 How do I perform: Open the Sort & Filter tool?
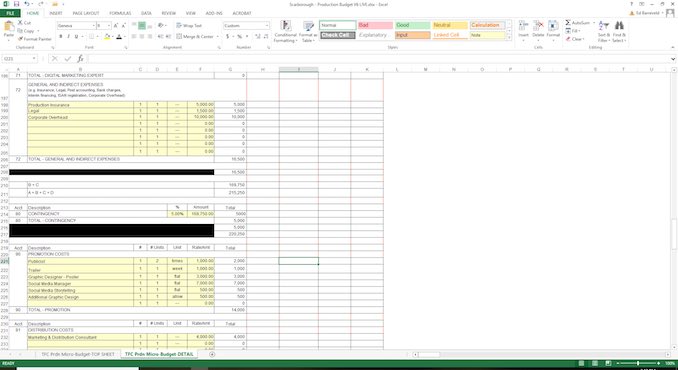point(603,31)
